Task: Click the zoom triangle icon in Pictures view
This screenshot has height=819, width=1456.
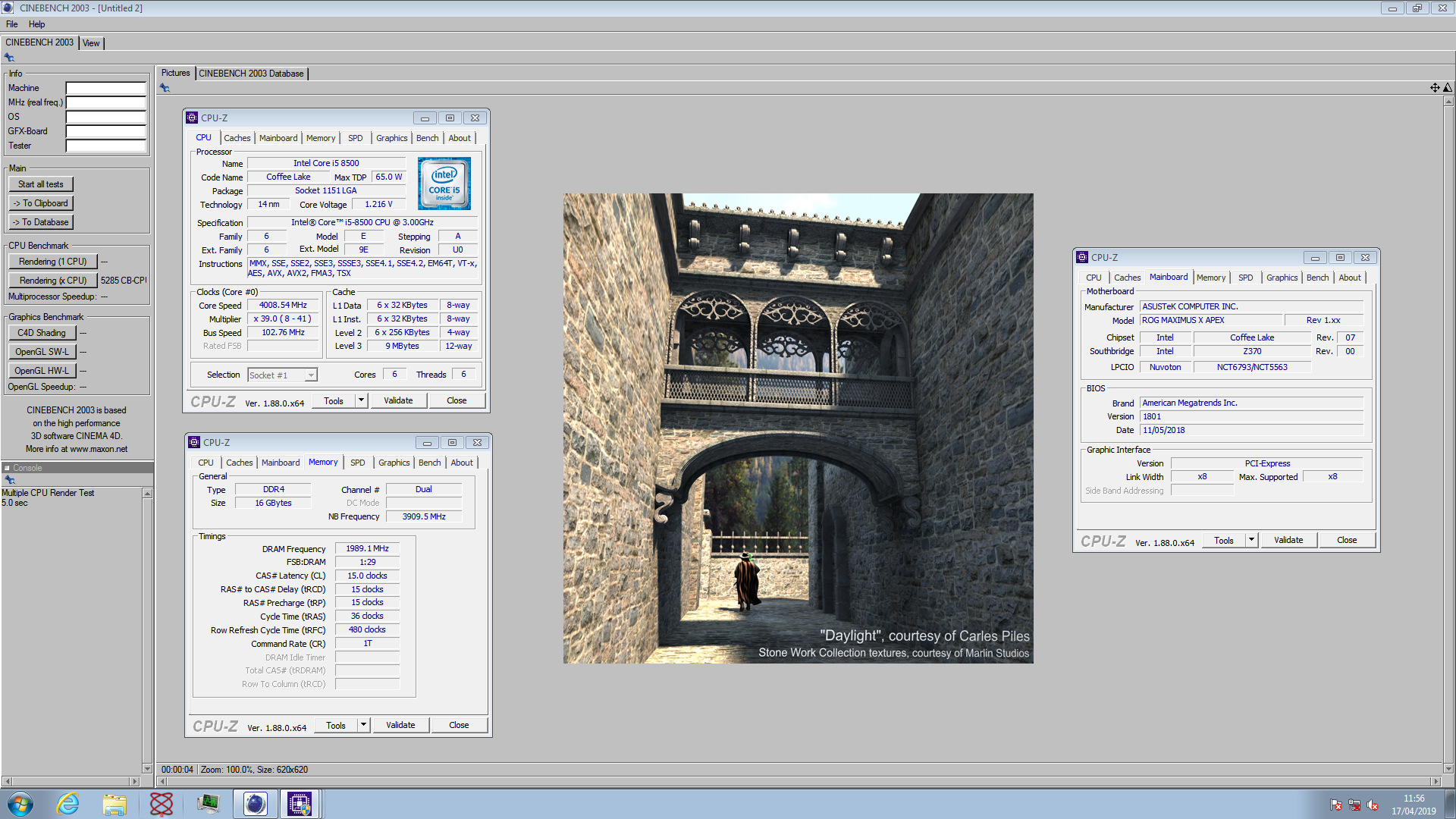Action: (1448, 88)
